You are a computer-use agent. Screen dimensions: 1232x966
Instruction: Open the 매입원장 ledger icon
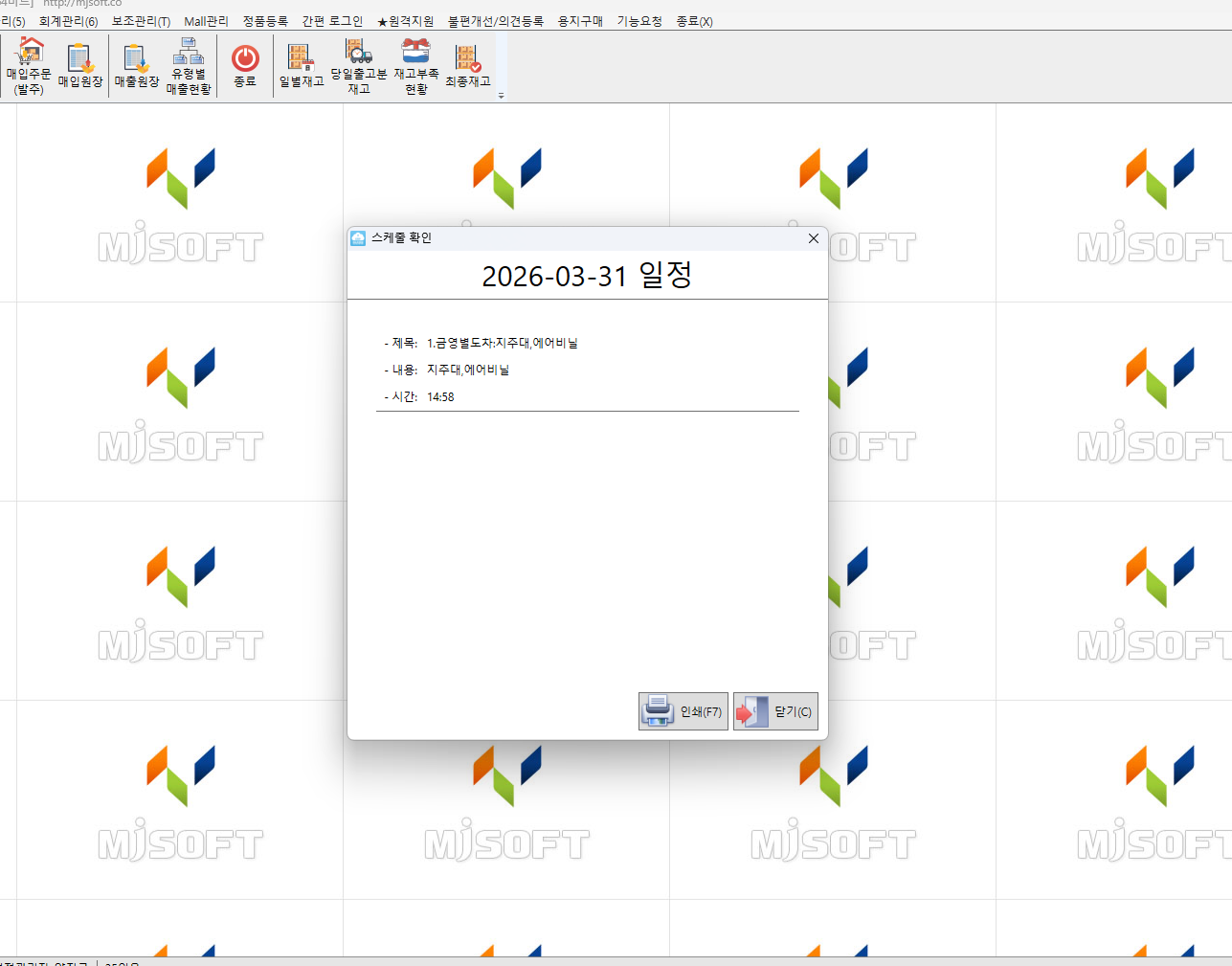(80, 65)
